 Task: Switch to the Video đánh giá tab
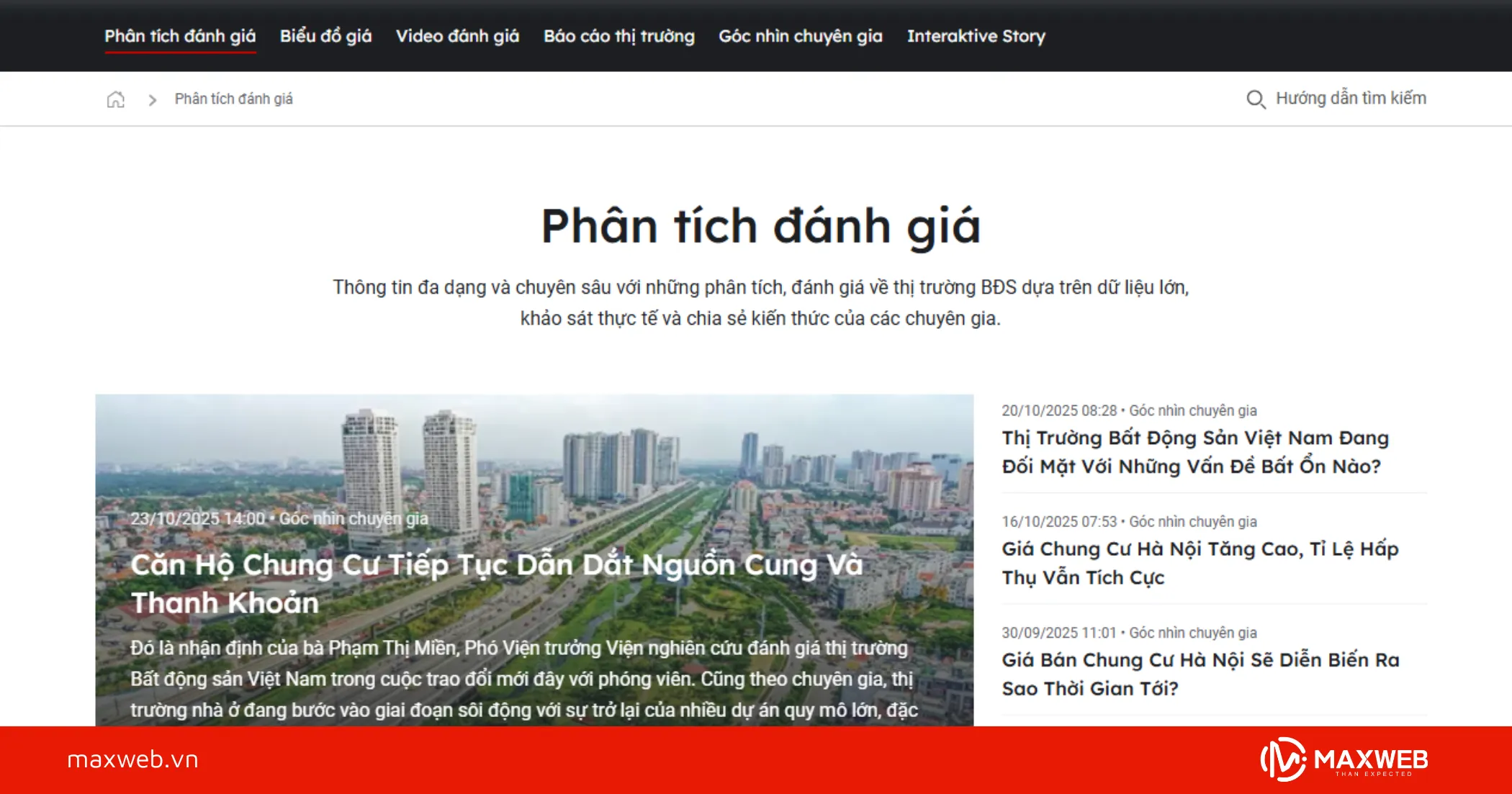click(x=457, y=36)
